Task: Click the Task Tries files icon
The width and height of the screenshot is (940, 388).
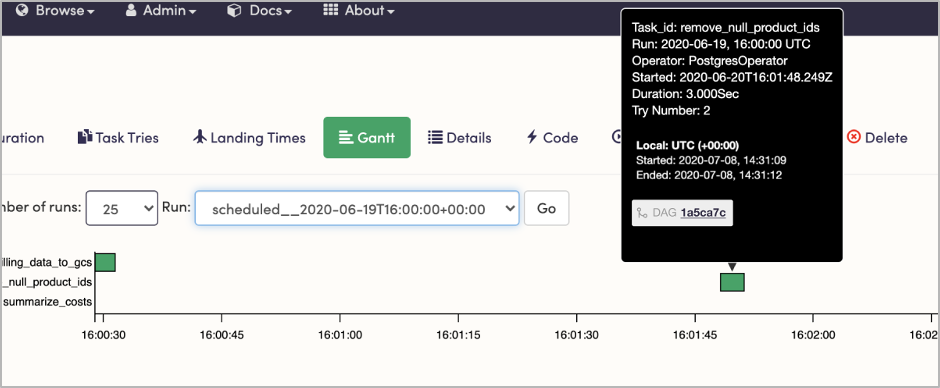Action: tap(85, 137)
